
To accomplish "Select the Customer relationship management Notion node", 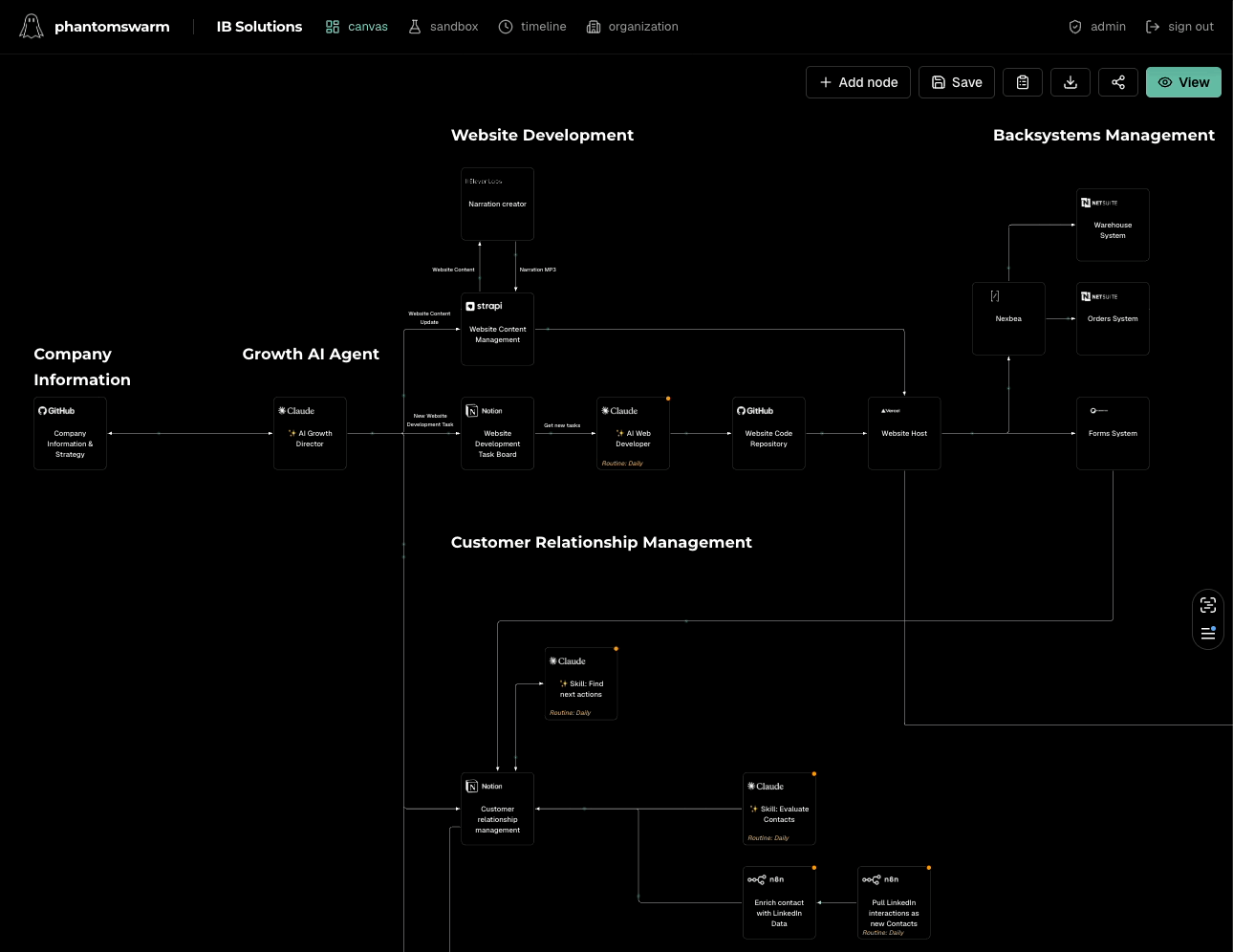I will coord(497,809).
